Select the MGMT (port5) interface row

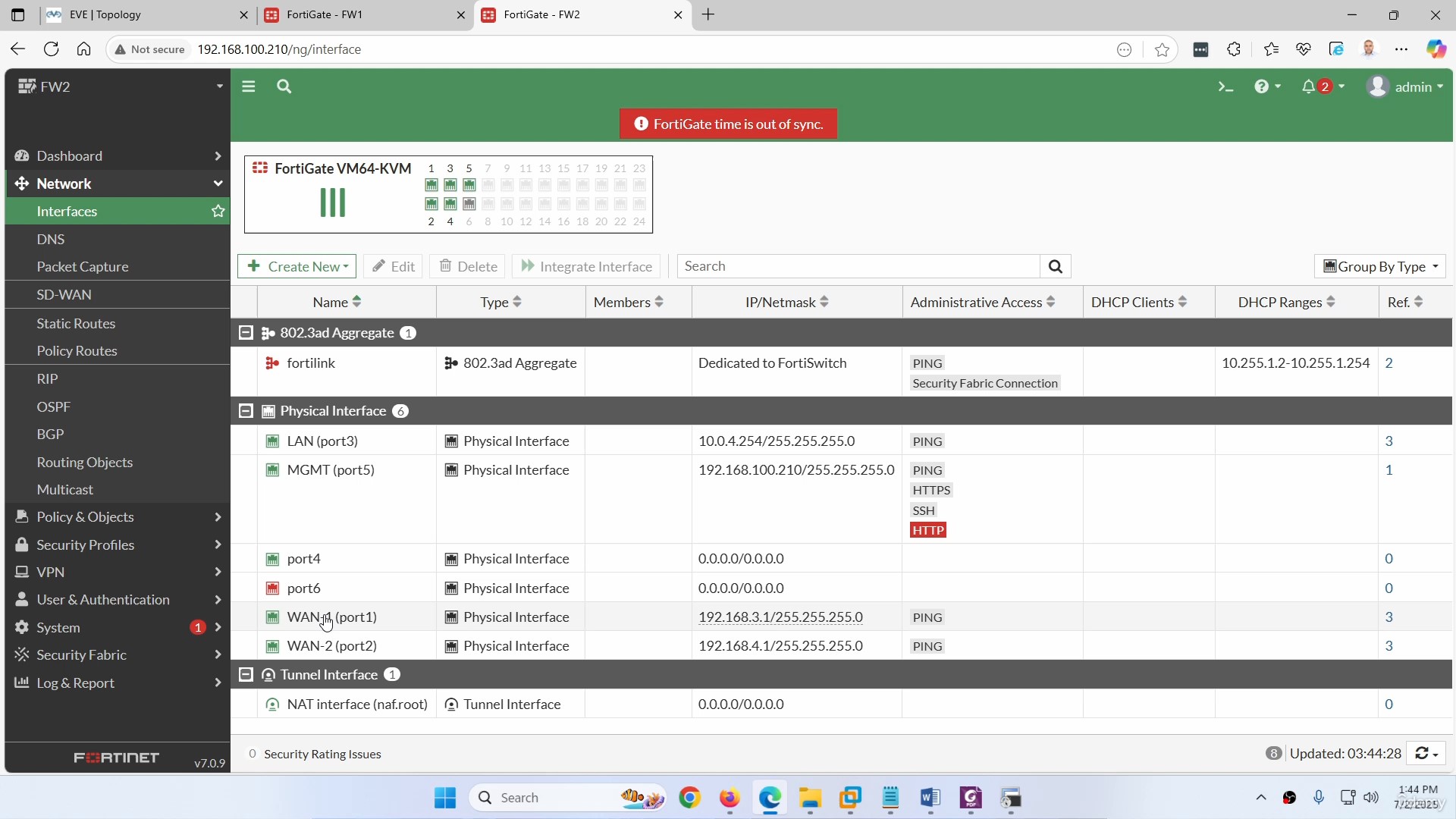(842, 499)
